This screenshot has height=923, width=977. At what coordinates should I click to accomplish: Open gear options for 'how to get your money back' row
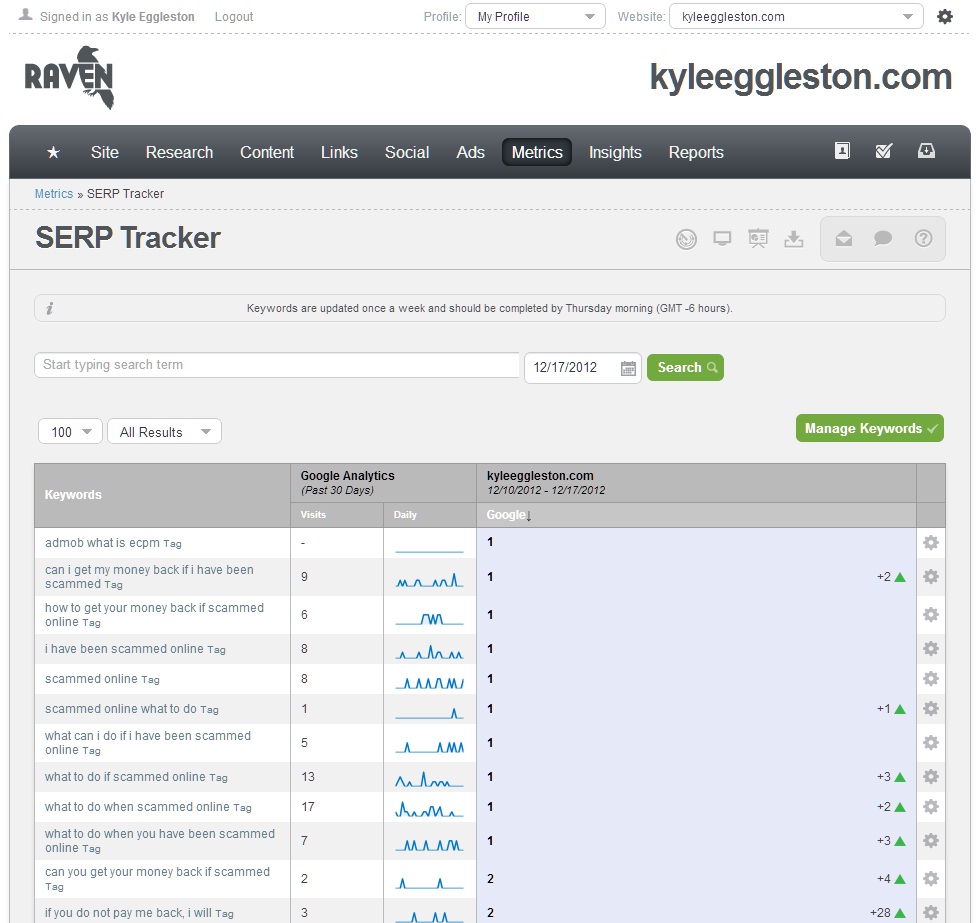pyautogui.click(x=931, y=615)
